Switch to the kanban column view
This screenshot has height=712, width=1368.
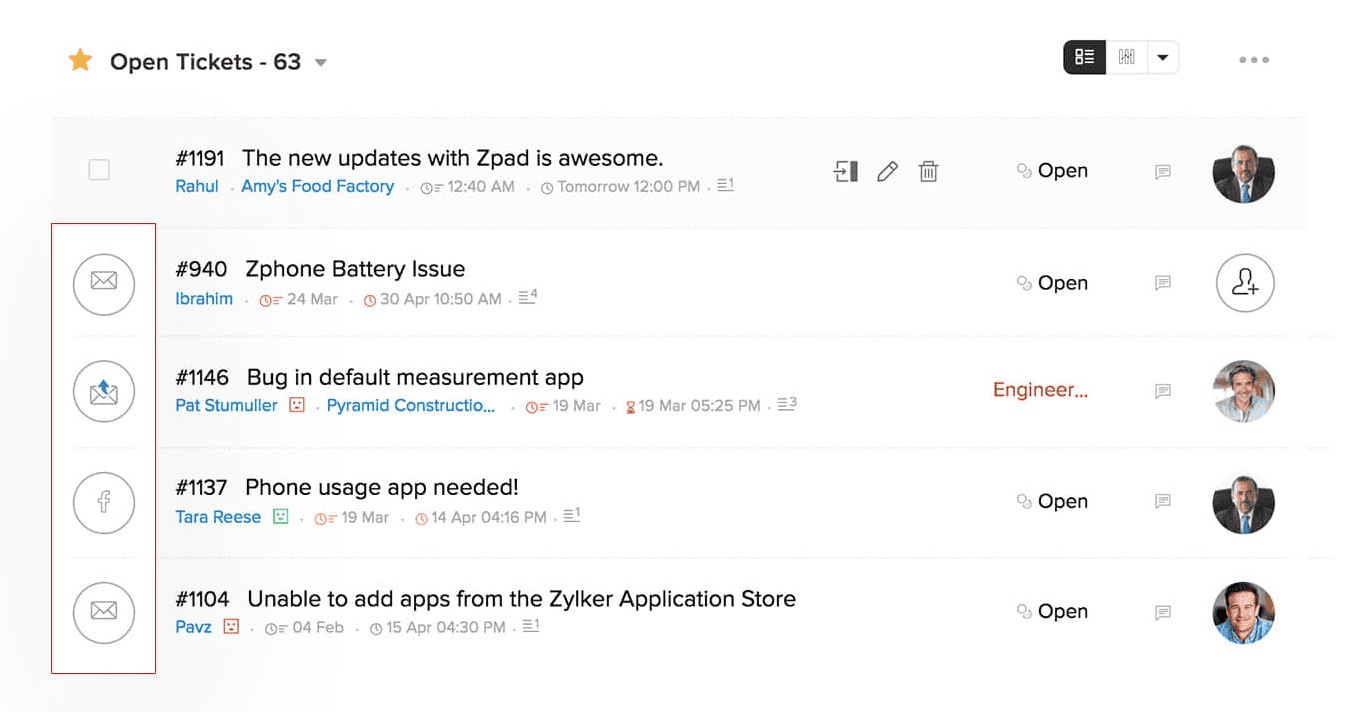(1127, 58)
